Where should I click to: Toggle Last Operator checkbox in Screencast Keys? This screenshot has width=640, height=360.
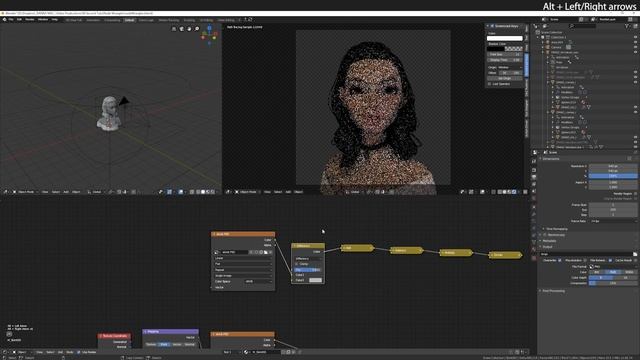(489, 84)
